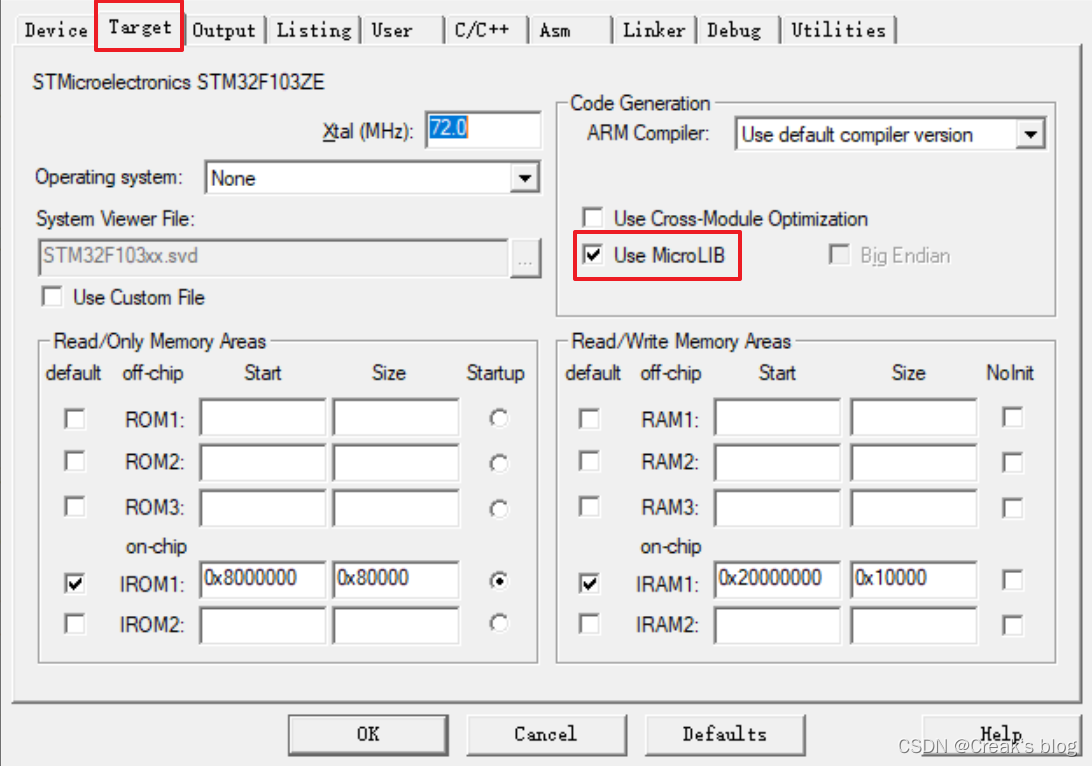This screenshot has height=766, width=1092.
Task: Switch to the Device tab
Action: click(56, 30)
